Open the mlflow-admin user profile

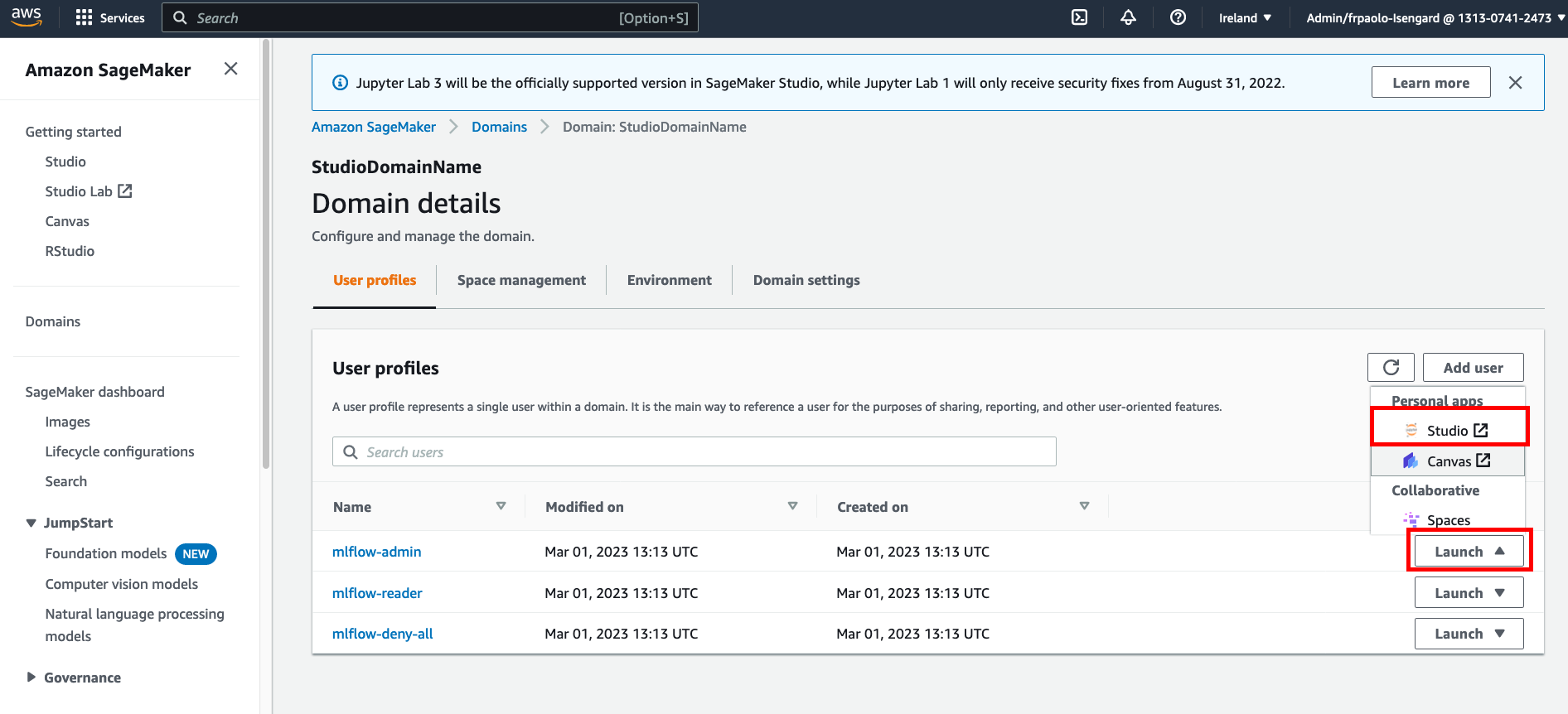pyautogui.click(x=376, y=552)
